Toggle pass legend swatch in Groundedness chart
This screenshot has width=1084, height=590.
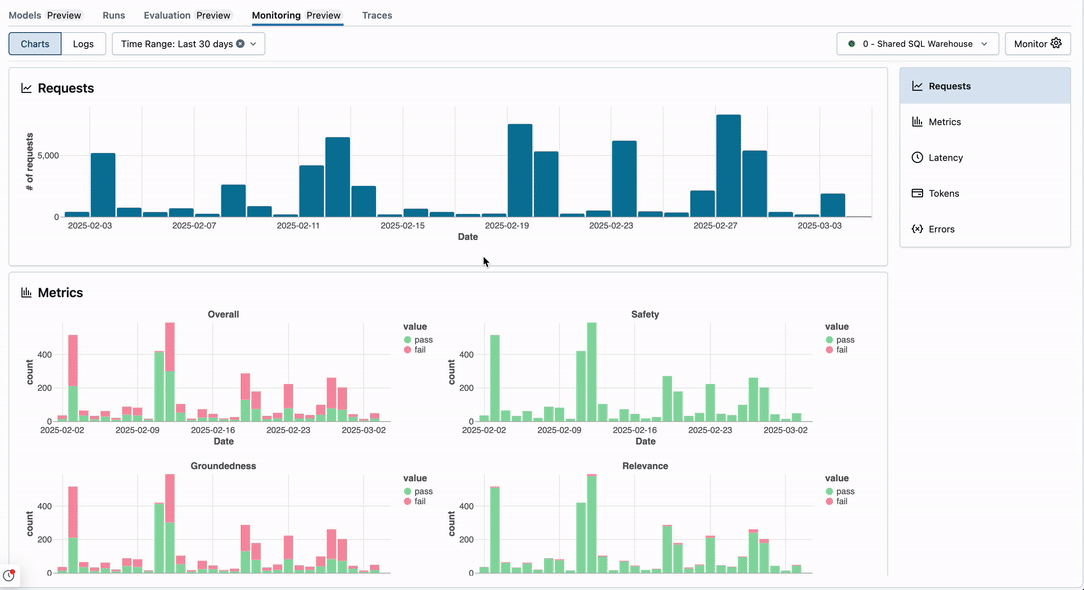tap(408, 491)
